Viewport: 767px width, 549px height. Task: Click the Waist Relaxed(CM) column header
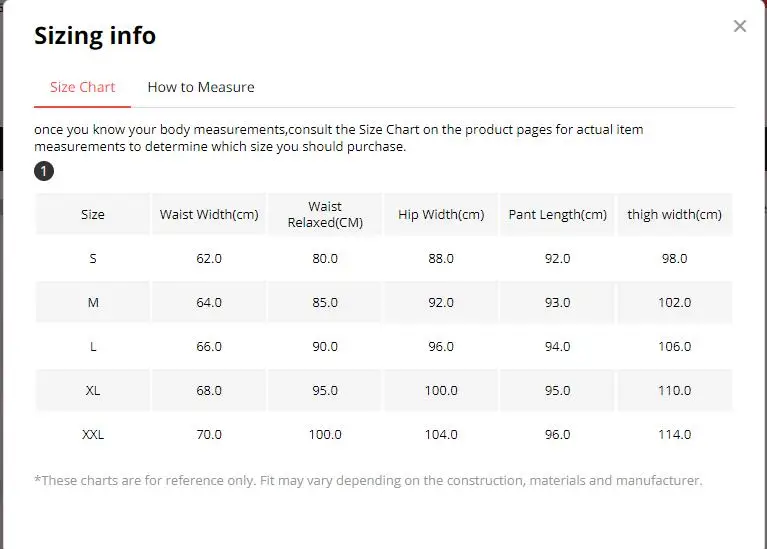click(325, 214)
